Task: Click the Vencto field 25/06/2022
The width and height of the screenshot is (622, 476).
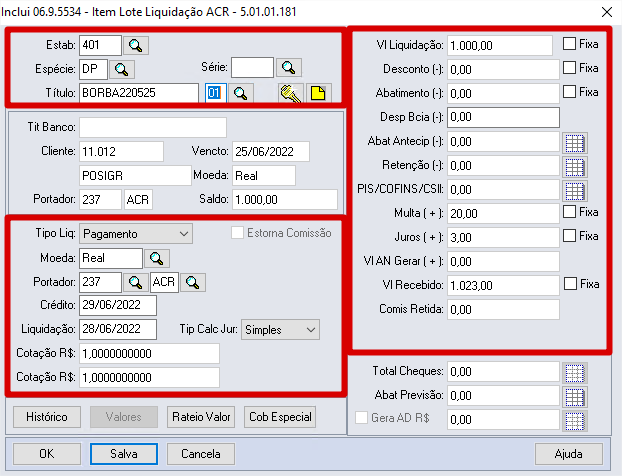Action: [x=271, y=152]
